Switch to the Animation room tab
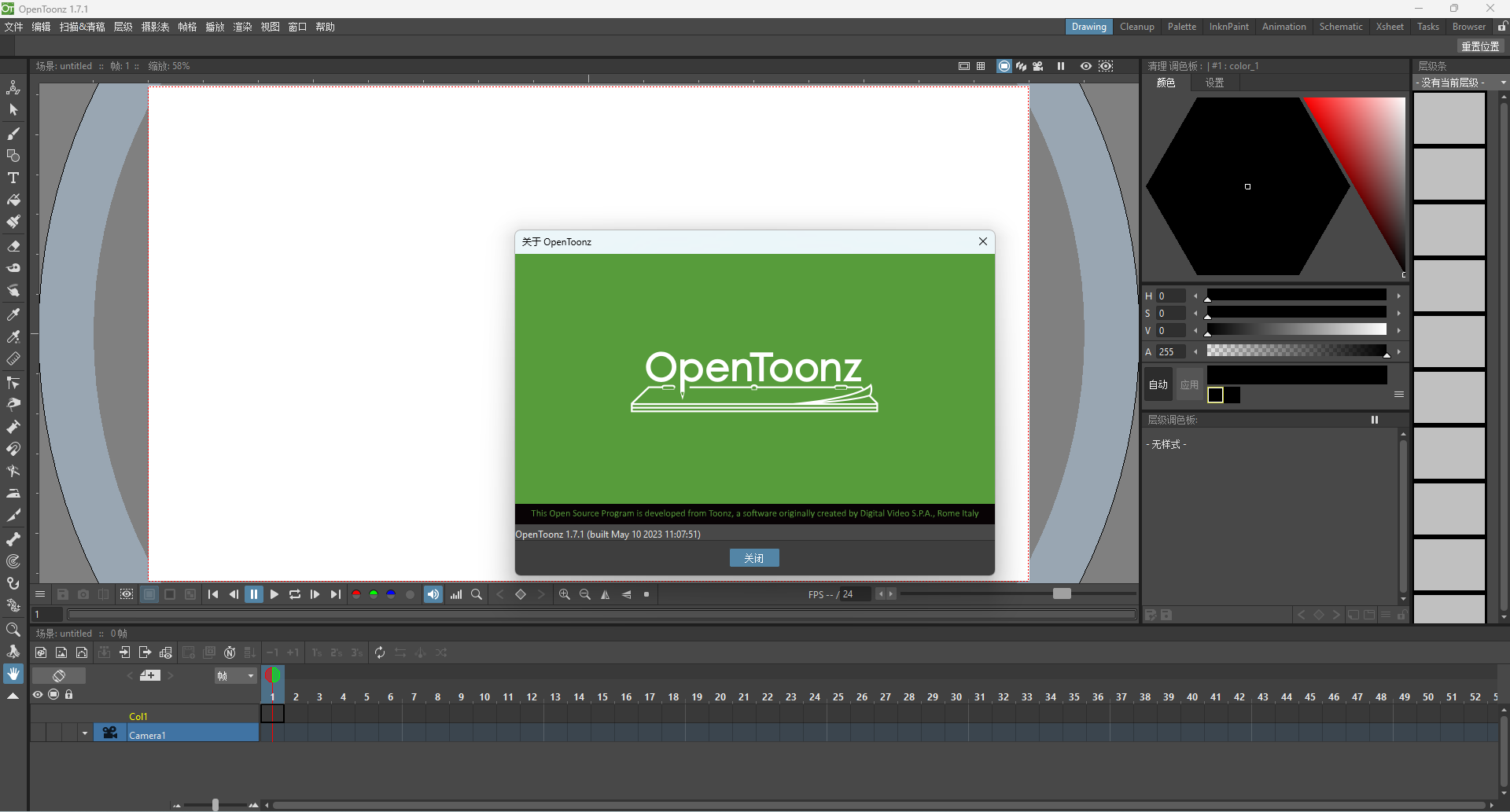This screenshot has height=812, width=1510. tap(1283, 27)
